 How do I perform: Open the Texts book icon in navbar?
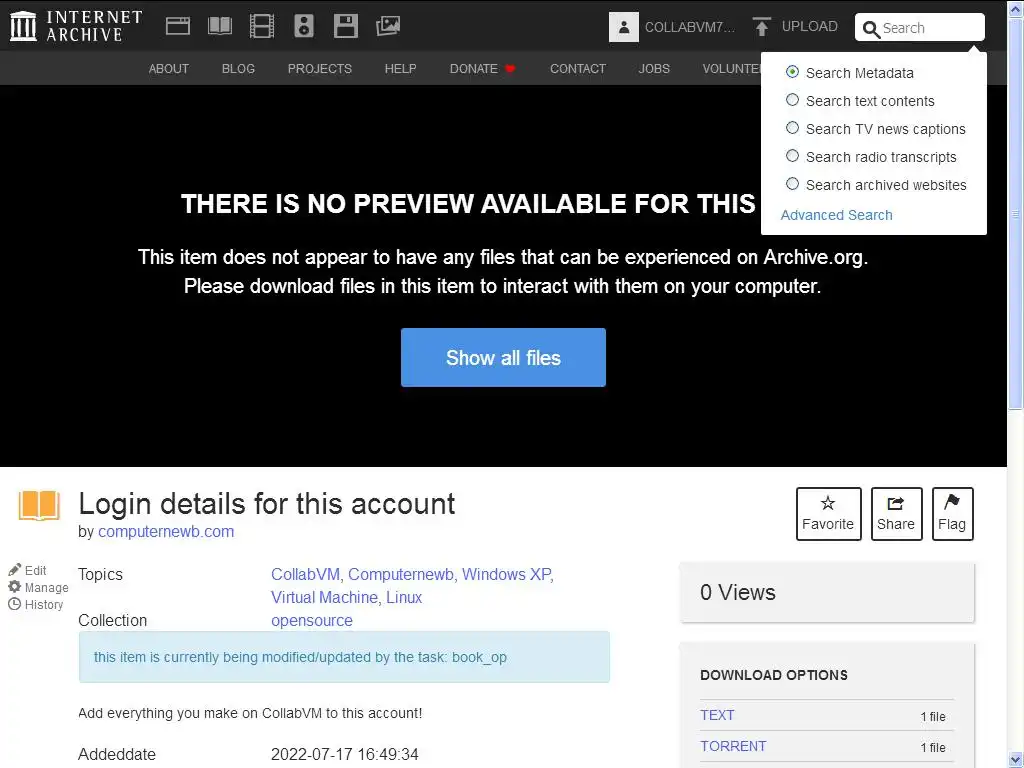point(219,26)
